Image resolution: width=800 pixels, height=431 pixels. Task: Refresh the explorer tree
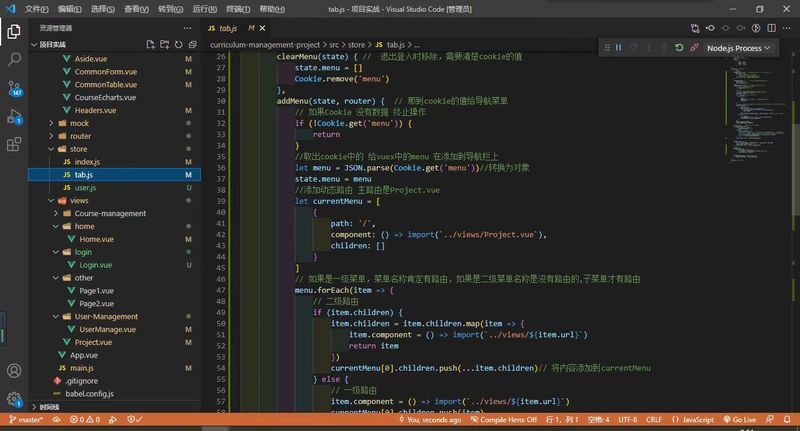[x=179, y=44]
